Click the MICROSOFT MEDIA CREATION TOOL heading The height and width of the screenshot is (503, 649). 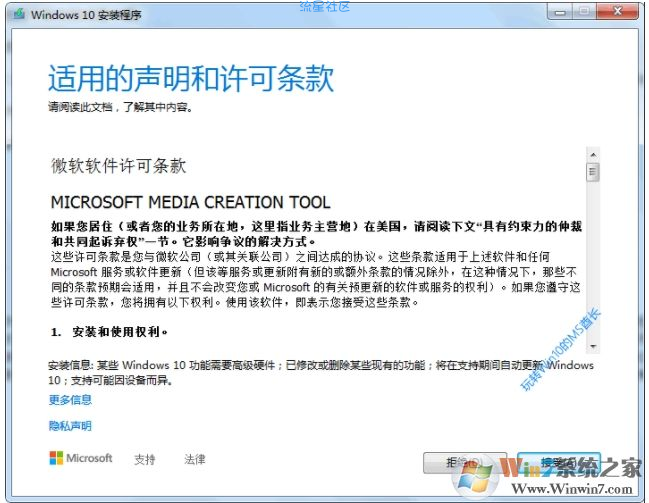click(x=190, y=202)
